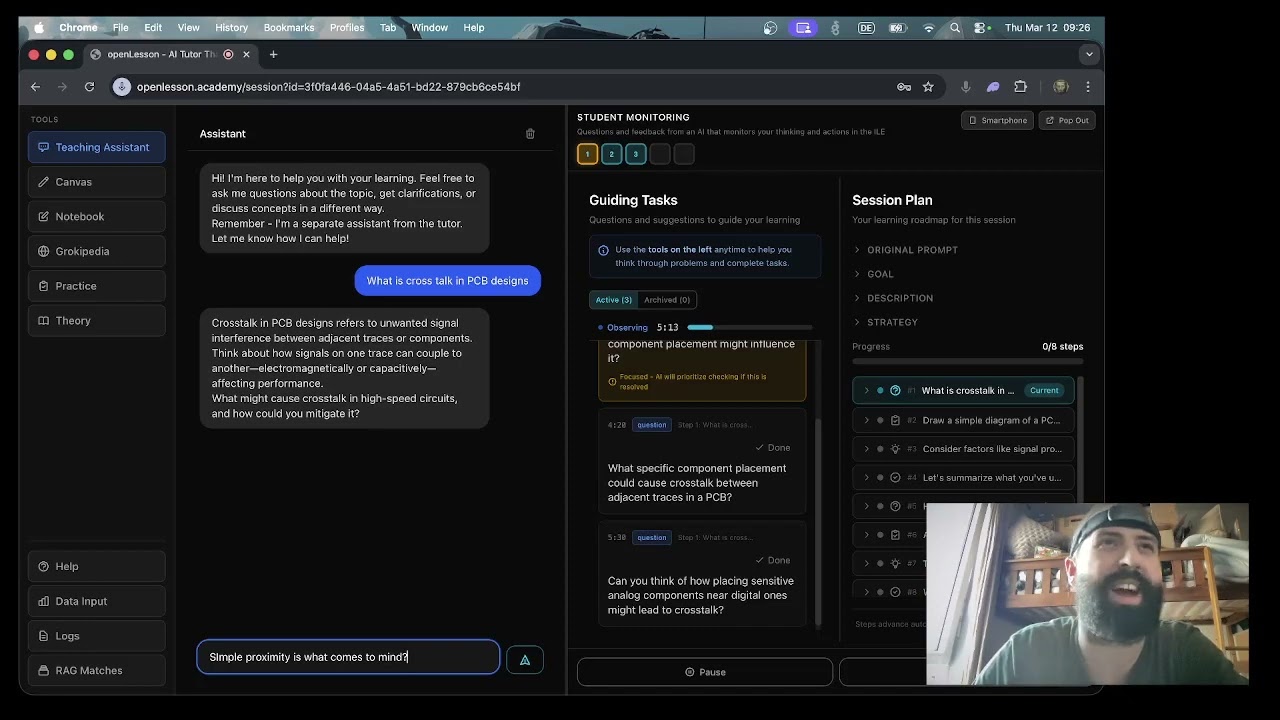Click the Pause button
1280x720 pixels.
pyautogui.click(x=705, y=672)
